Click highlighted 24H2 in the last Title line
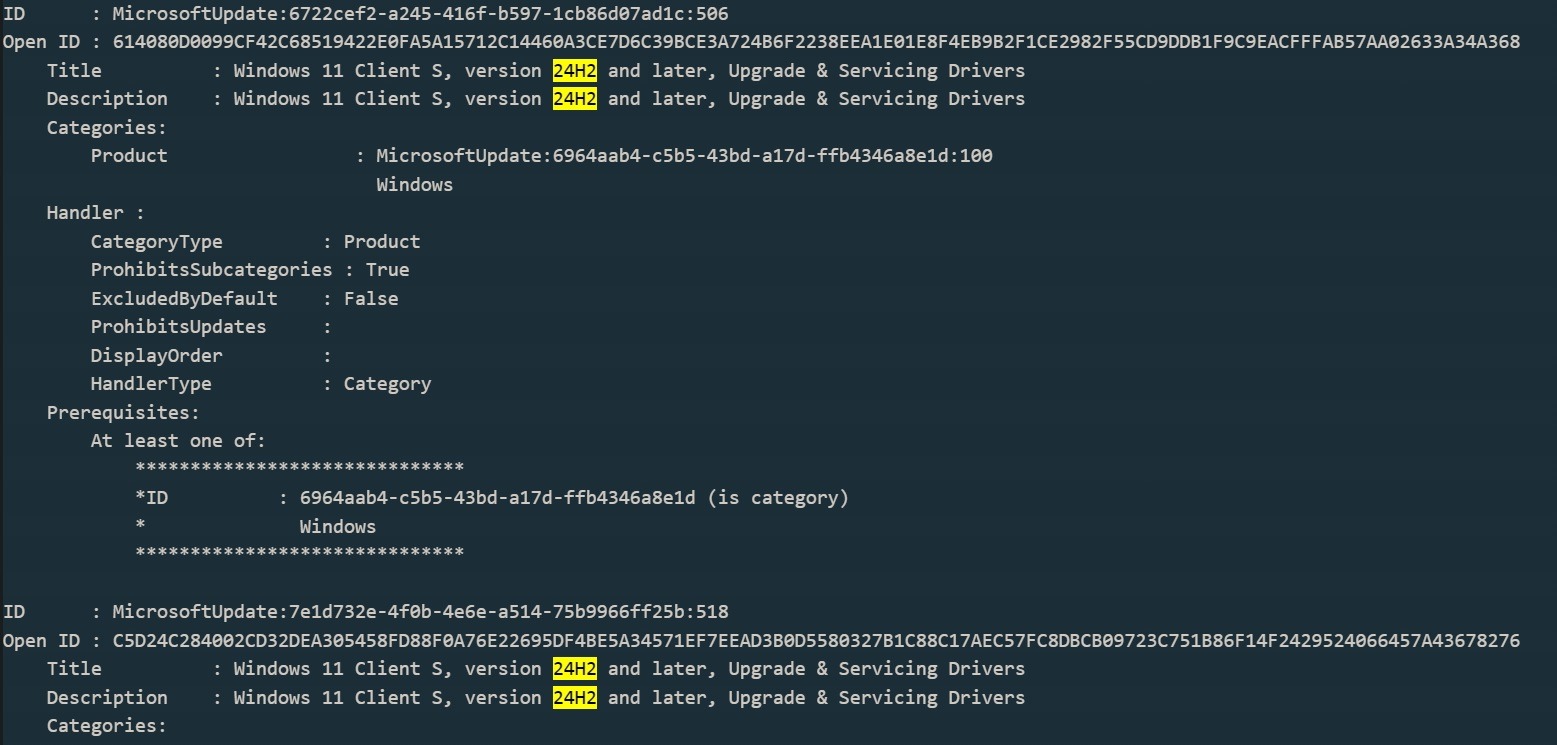The height and width of the screenshot is (745, 1557). pyautogui.click(x=574, y=669)
